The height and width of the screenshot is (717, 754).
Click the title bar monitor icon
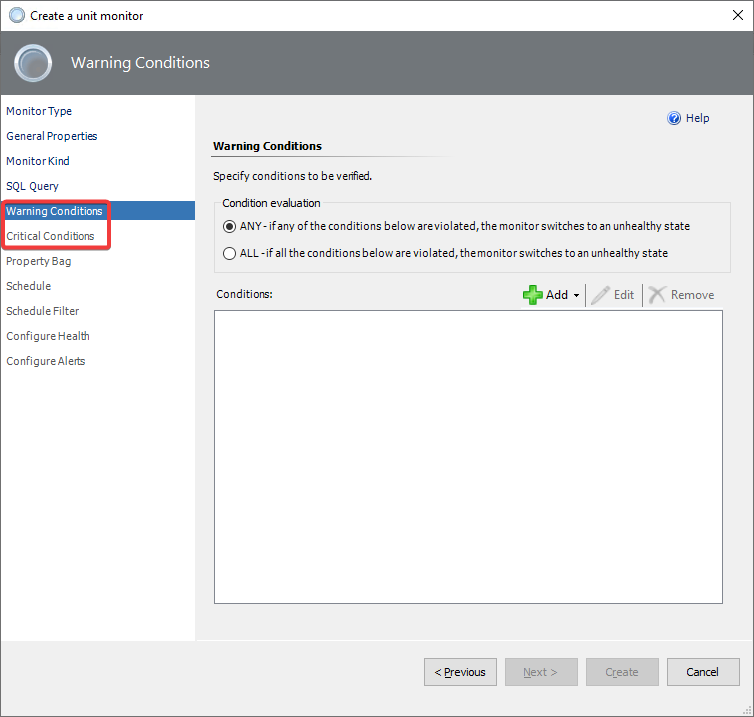17,15
